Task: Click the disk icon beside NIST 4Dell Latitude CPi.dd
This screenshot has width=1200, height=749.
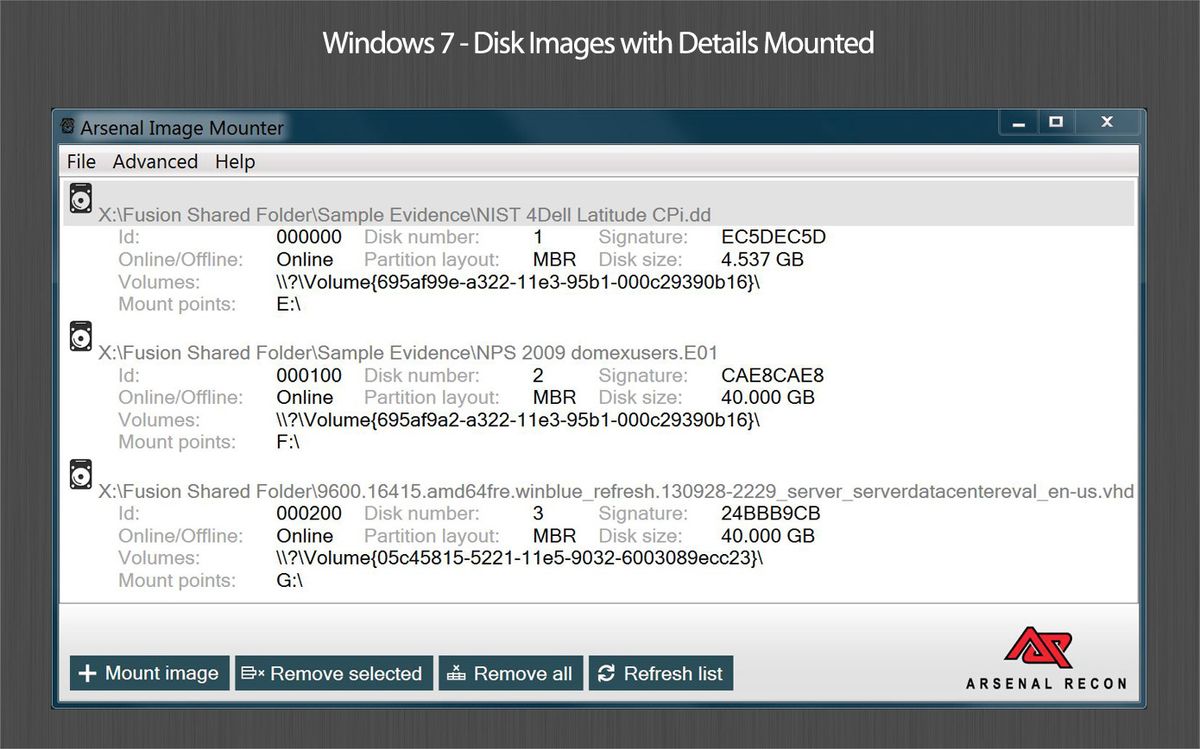Action: click(80, 198)
